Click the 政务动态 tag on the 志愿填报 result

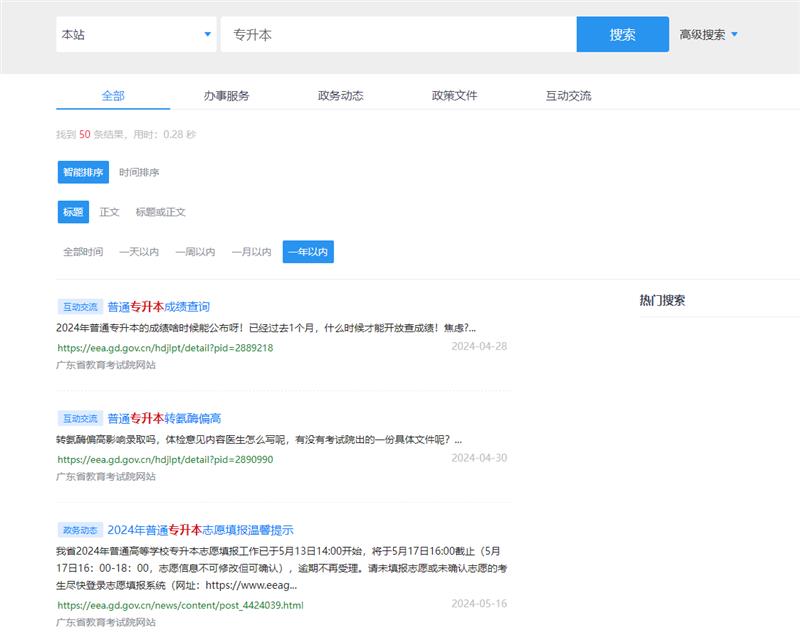coord(80,530)
